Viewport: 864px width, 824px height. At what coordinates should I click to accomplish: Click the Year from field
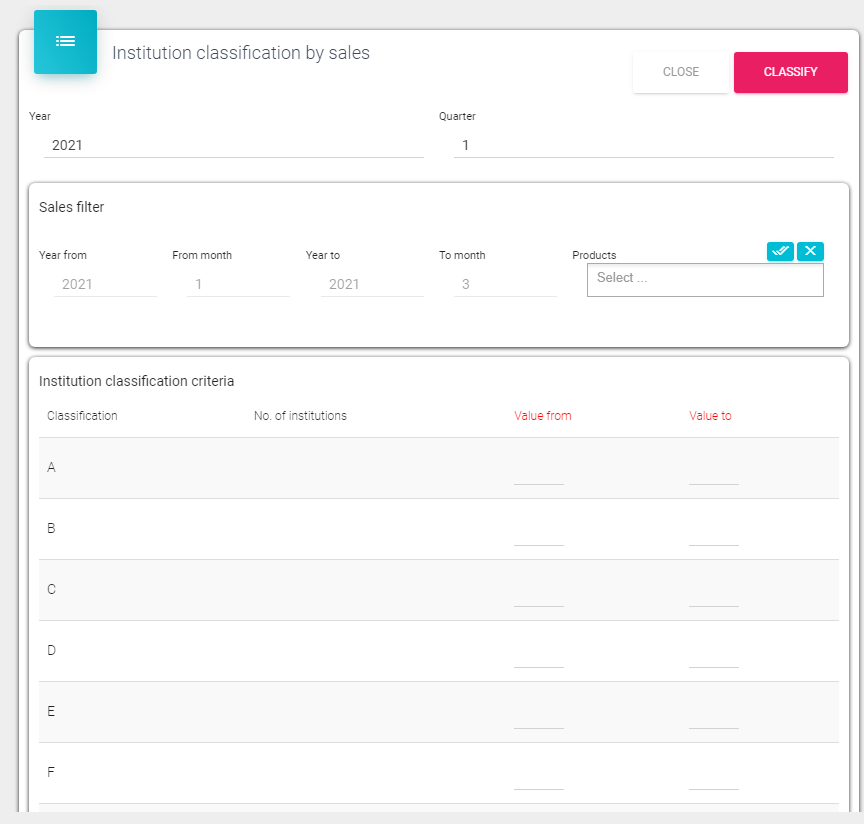coord(105,284)
